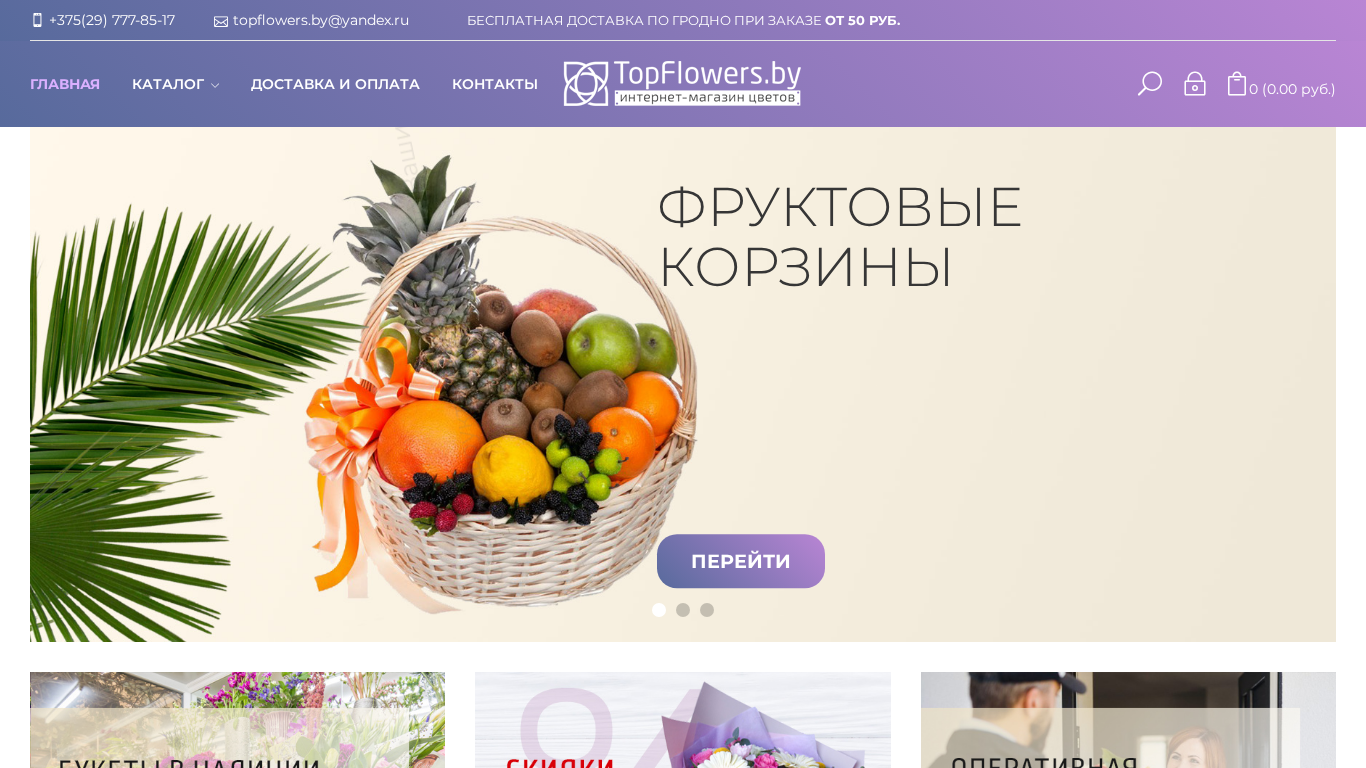Go to the Контакты menu item

[x=495, y=84]
